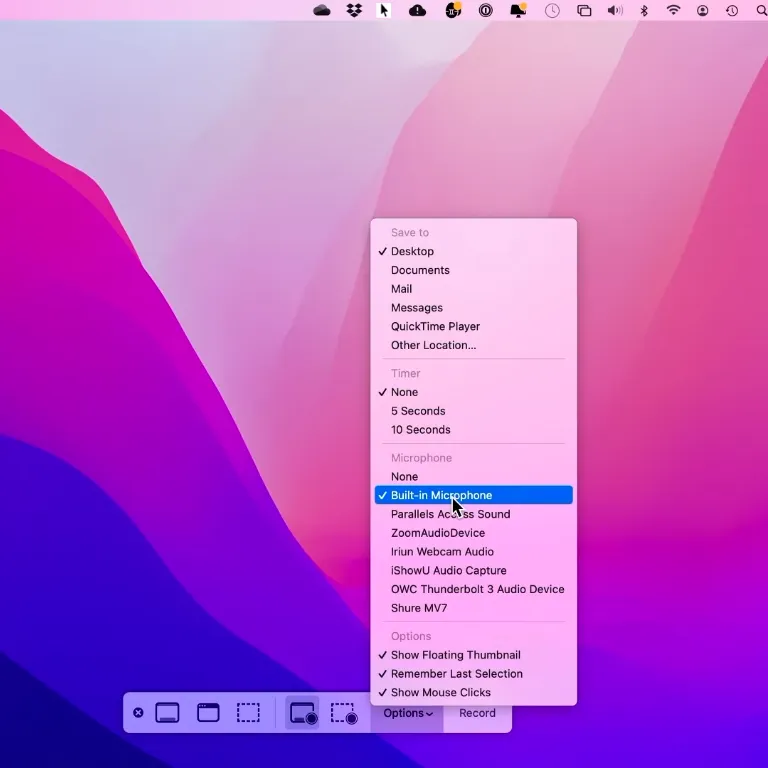This screenshot has height=768, width=768.
Task: Select Shure MV7 microphone
Action: (x=474, y=608)
